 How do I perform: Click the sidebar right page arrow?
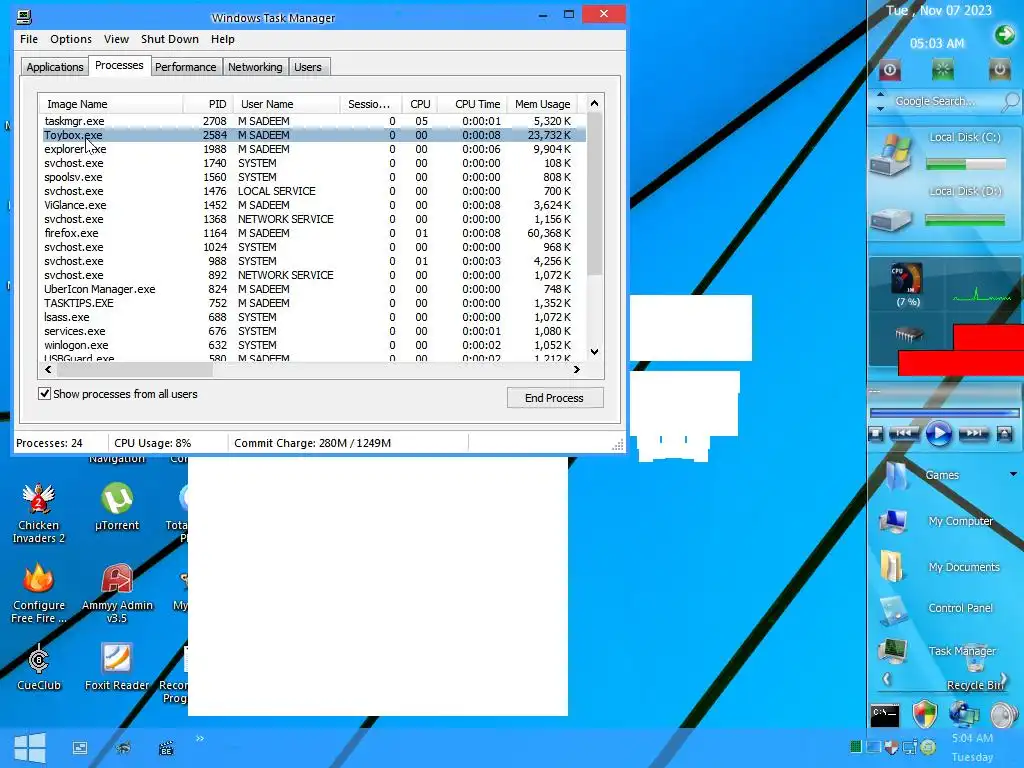[1004, 679]
